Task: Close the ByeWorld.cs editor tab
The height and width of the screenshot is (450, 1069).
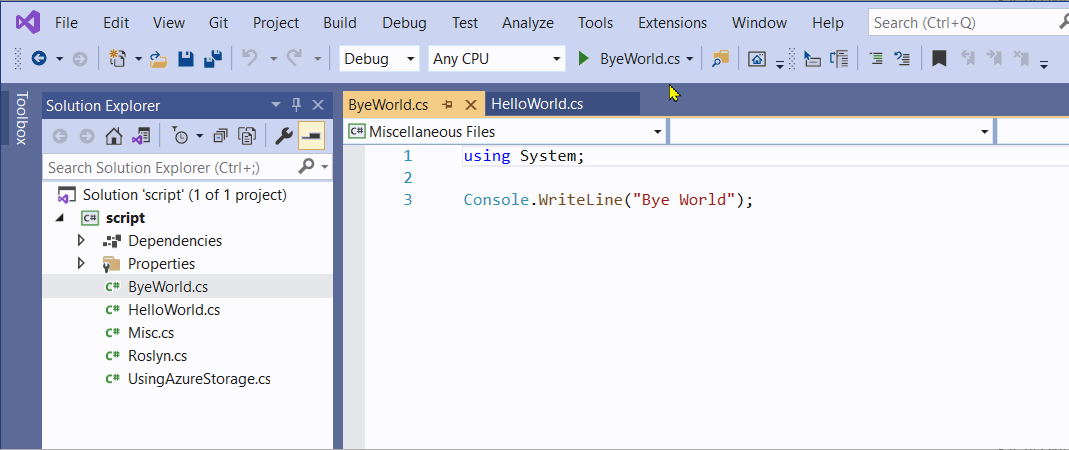Action: 470,105
